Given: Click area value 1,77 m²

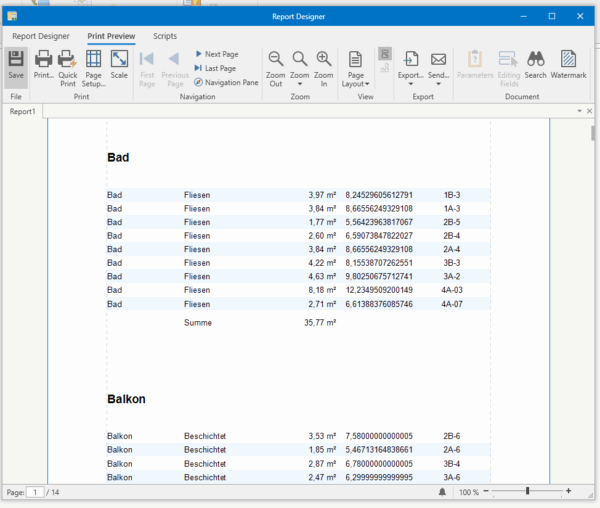Looking at the screenshot, I should (322, 222).
